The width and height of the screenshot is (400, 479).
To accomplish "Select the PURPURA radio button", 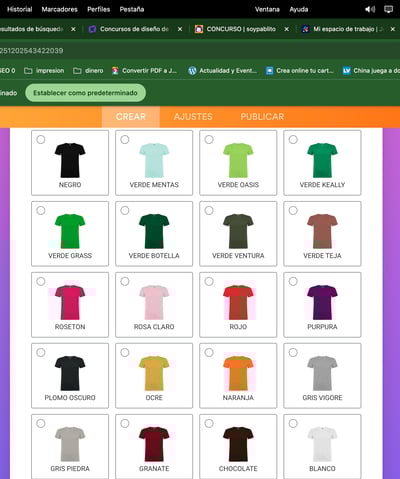I will pos(293,281).
